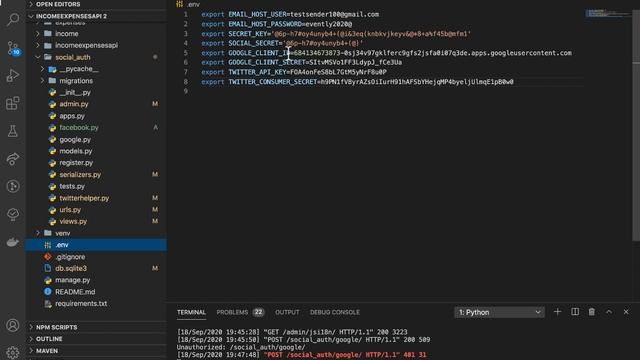
Task: Click TWITTER_API_KEY on line 7
Action: click(257, 72)
